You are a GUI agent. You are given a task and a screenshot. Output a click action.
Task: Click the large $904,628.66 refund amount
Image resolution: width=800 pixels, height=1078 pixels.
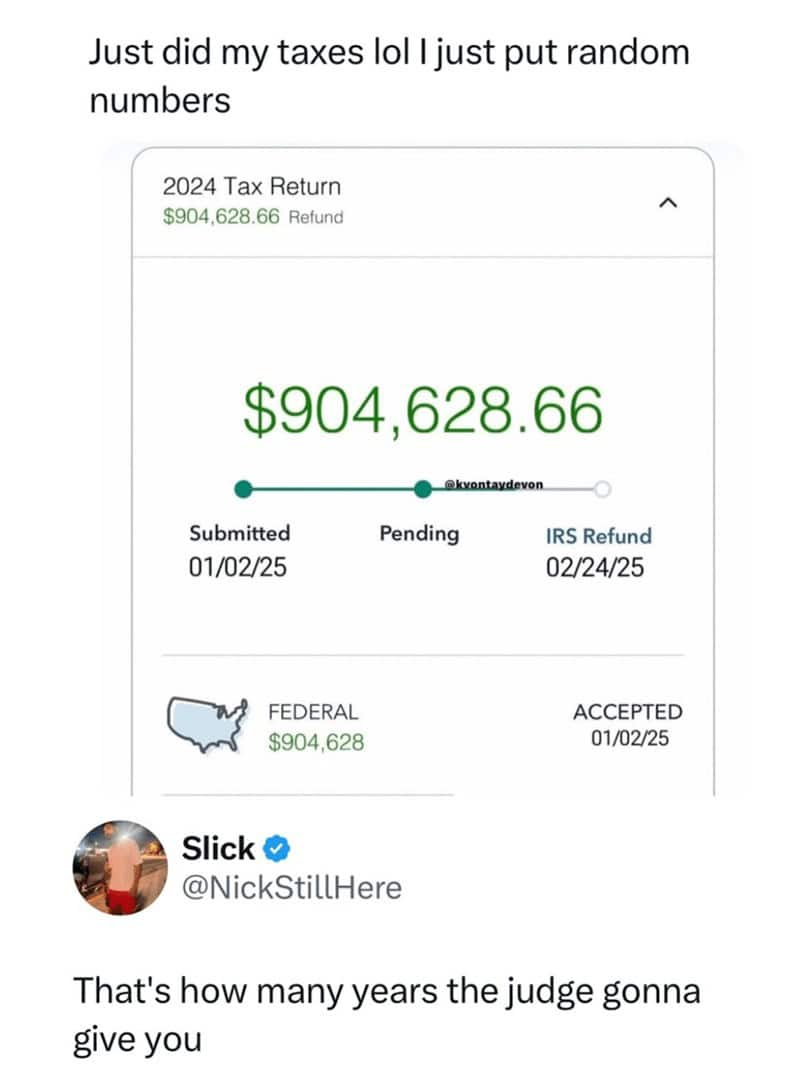point(423,412)
